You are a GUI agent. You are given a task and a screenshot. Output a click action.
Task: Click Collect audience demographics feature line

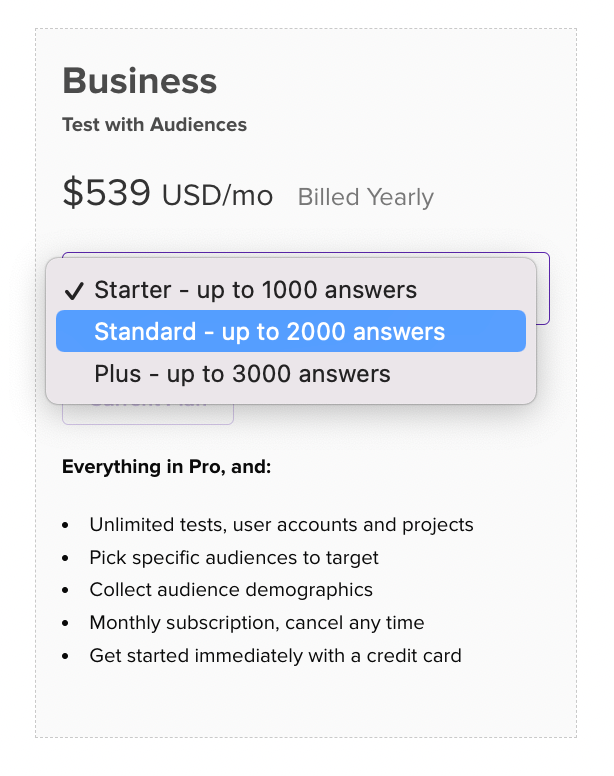pos(231,590)
